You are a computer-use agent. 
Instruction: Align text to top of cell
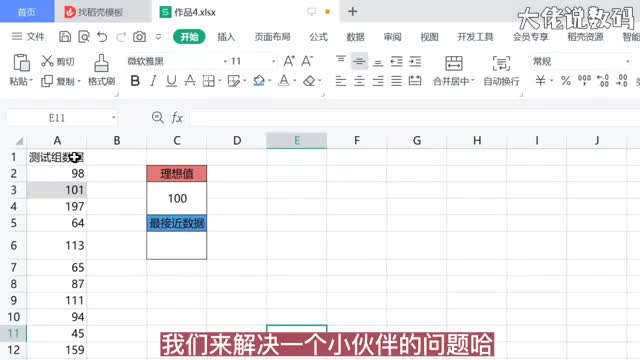tap(341, 61)
